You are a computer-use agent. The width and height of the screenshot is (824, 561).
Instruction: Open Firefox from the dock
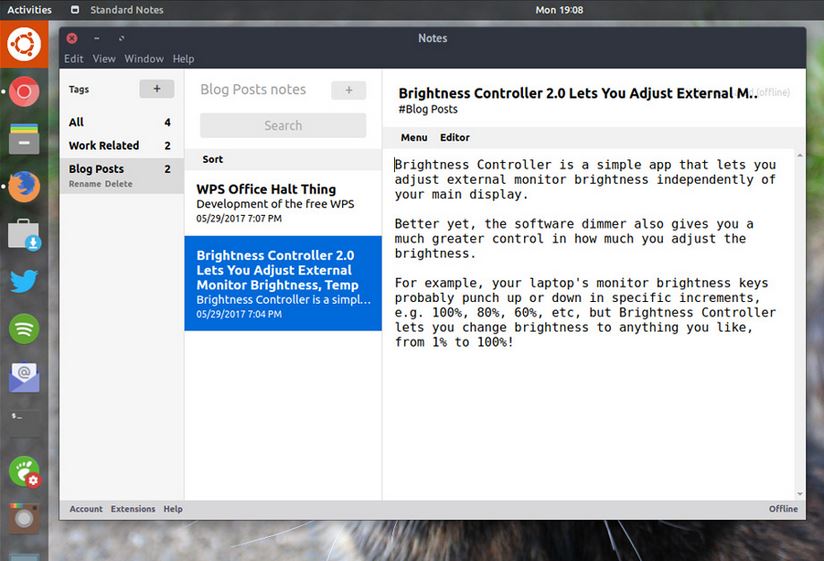[x=24, y=187]
